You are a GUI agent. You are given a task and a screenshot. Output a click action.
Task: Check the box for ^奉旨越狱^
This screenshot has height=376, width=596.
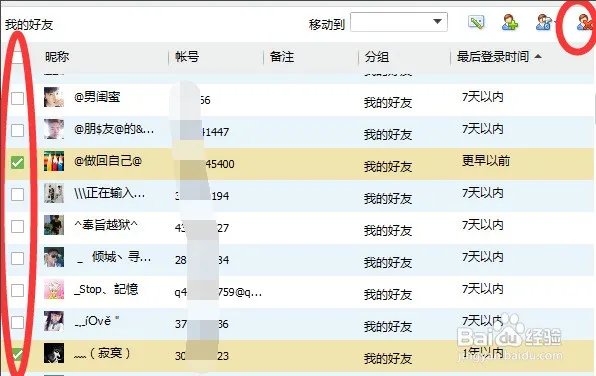pyautogui.click(x=17, y=226)
